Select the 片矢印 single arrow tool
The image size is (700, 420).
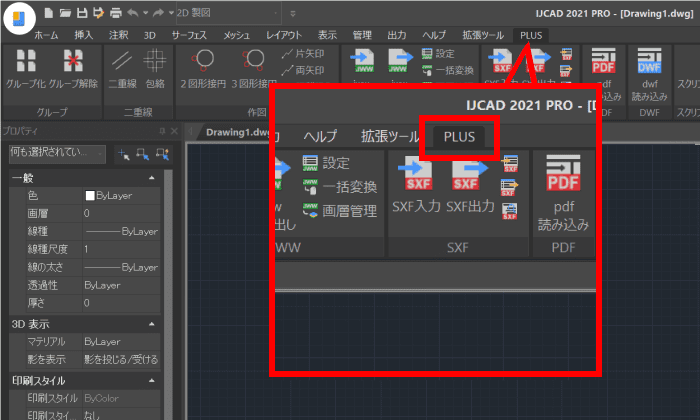pyautogui.click(x=303, y=54)
